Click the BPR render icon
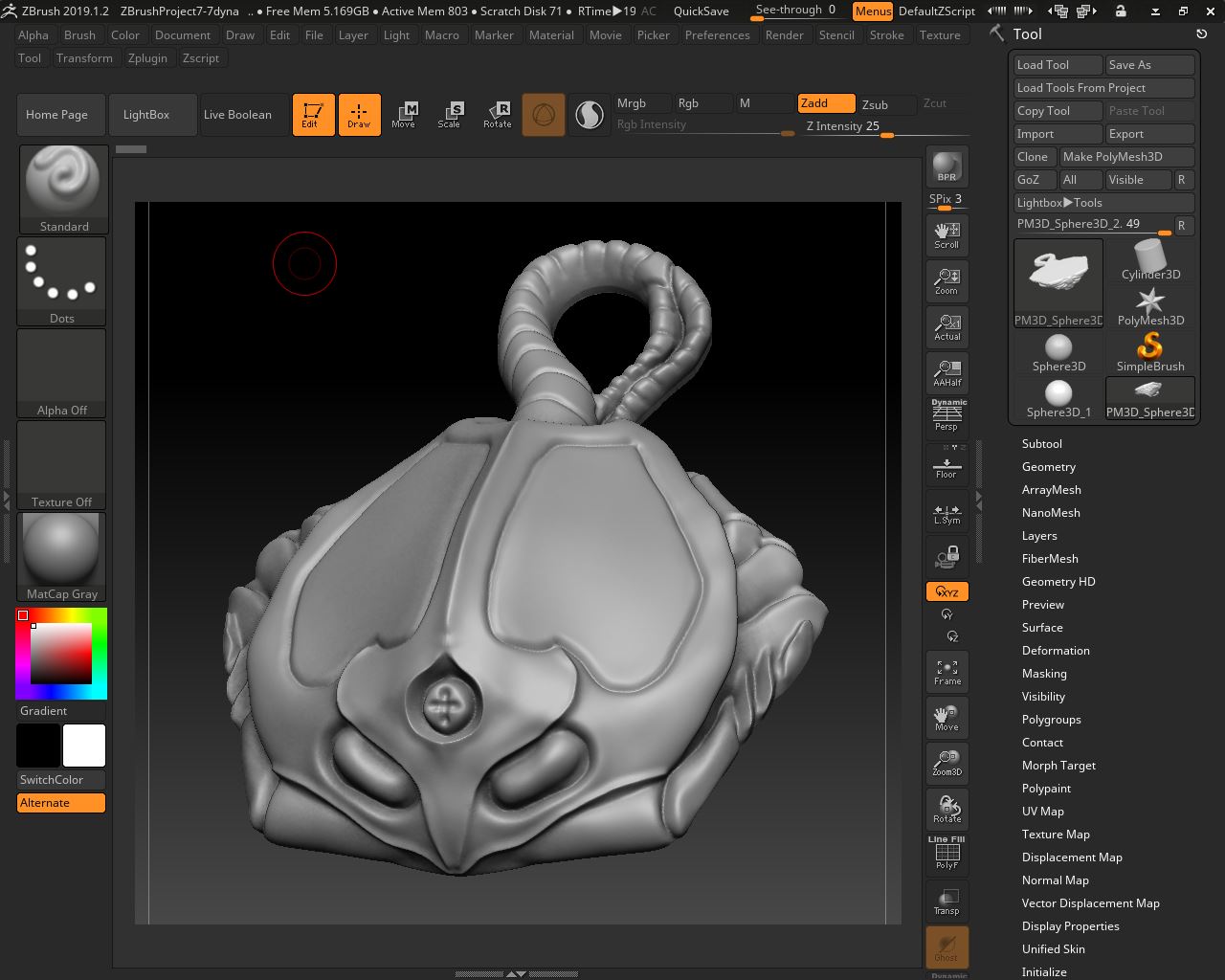This screenshot has height=980, width=1225. coord(947,167)
